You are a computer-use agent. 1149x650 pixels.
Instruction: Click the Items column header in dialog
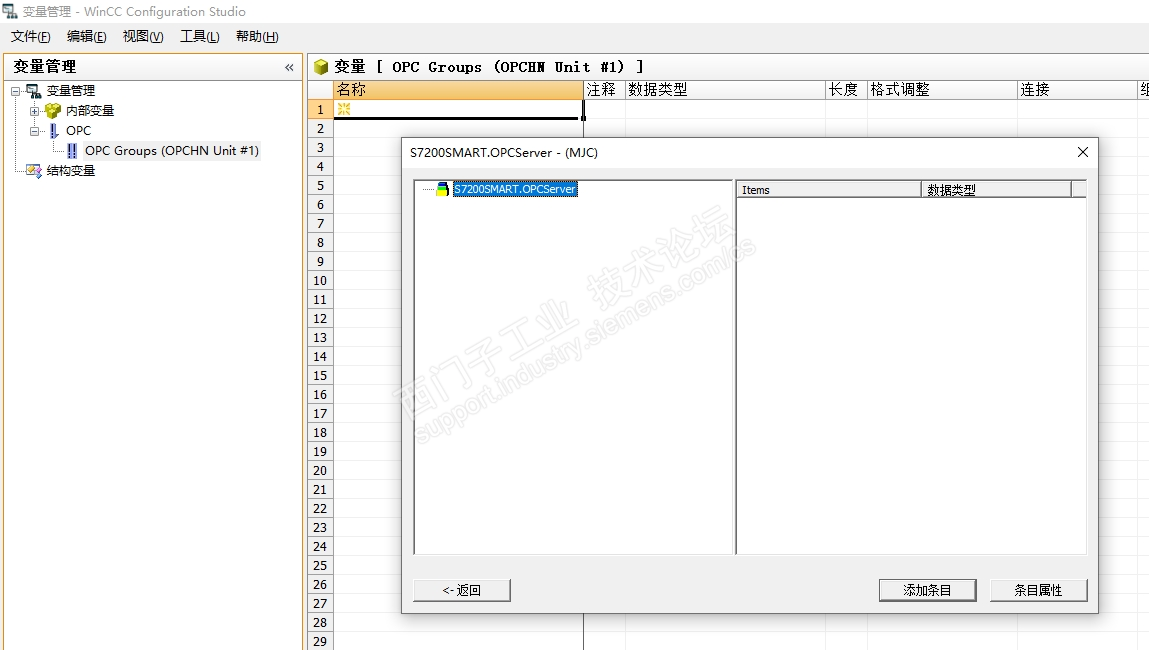829,190
